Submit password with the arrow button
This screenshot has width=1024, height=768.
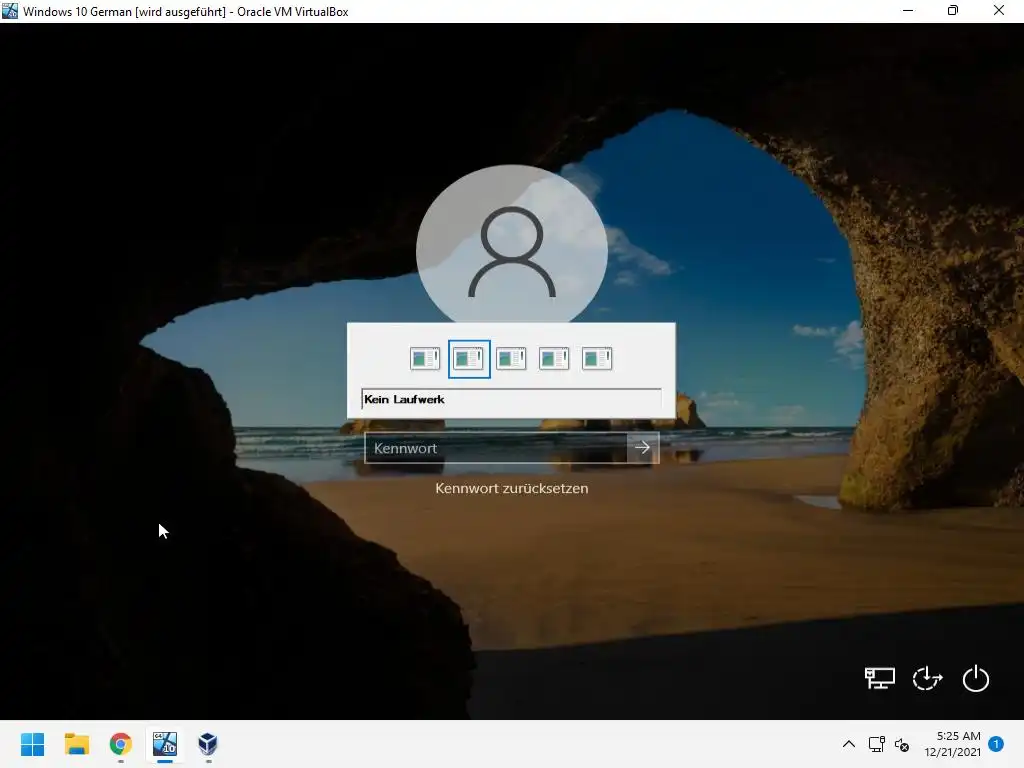tap(643, 448)
